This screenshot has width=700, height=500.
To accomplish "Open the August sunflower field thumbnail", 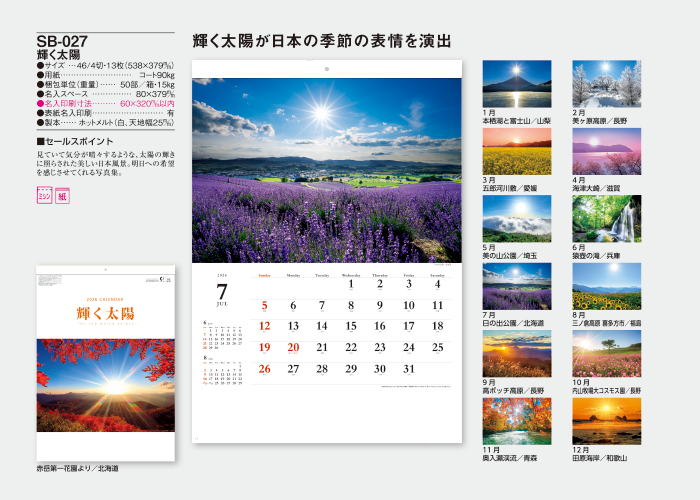I will click(606, 287).
